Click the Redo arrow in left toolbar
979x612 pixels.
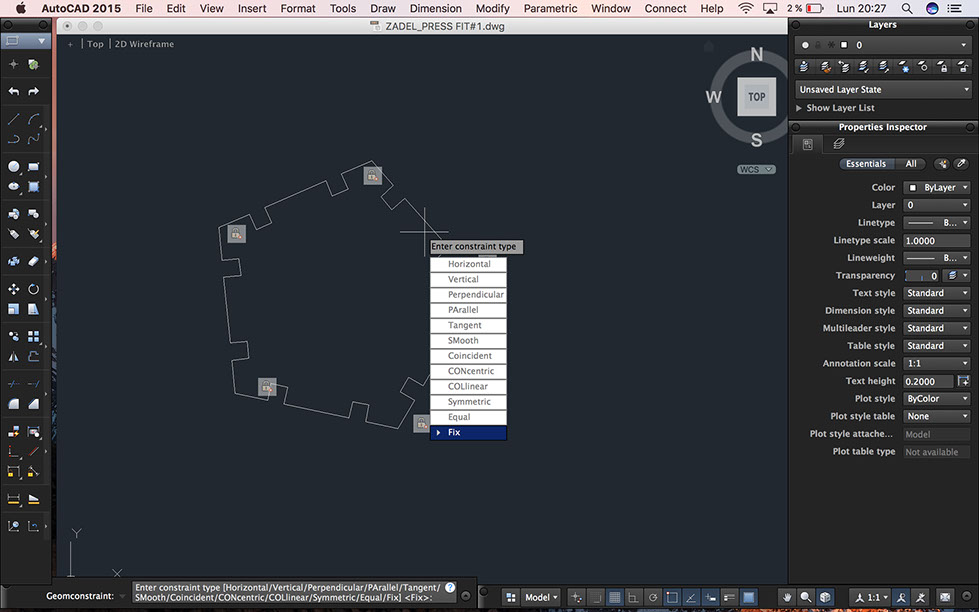[x=33, y=91]
